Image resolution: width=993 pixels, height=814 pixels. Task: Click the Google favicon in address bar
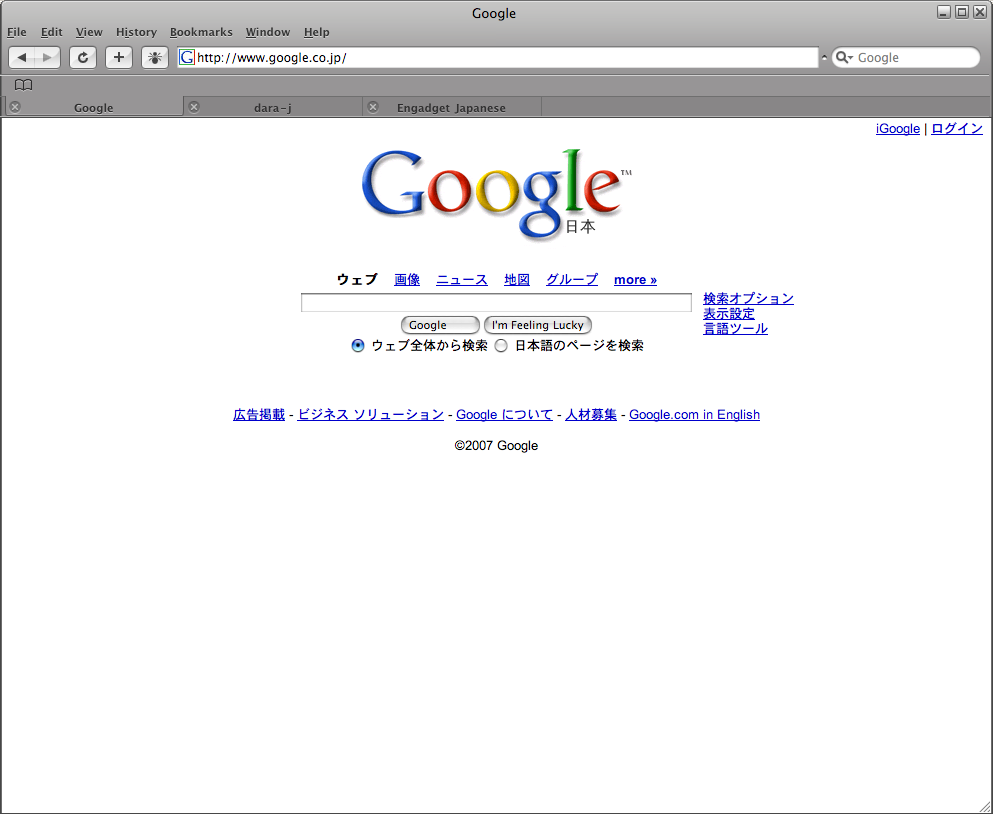coord(187,58)
